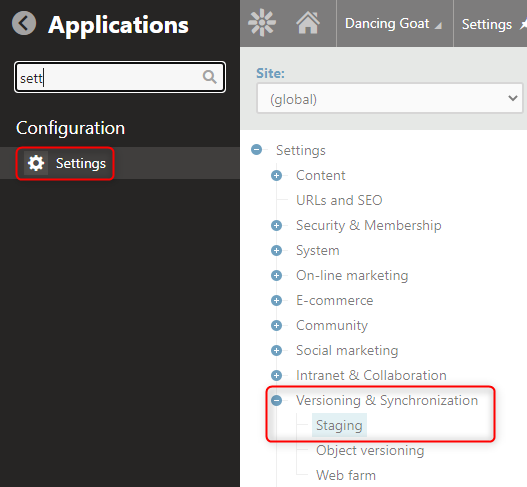Select the Staging settings item
This screenshot has height=487, width=527.
coord(339,425)
